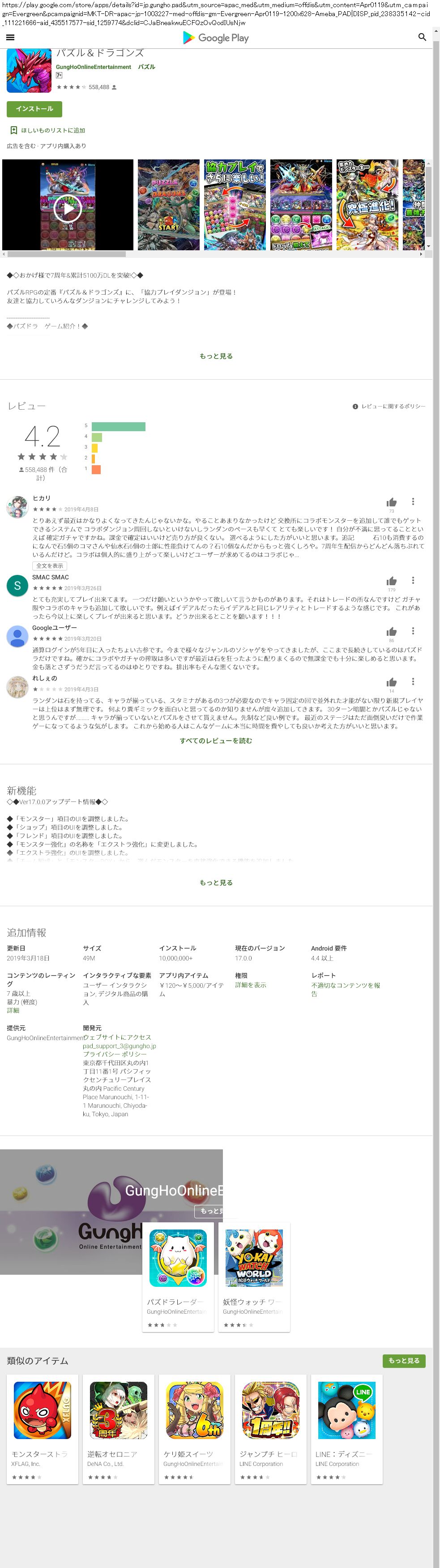Click もっと見る button for similar items
Image resolution: width=440 pixels, height=1568 pixels.
(403, 1360)
